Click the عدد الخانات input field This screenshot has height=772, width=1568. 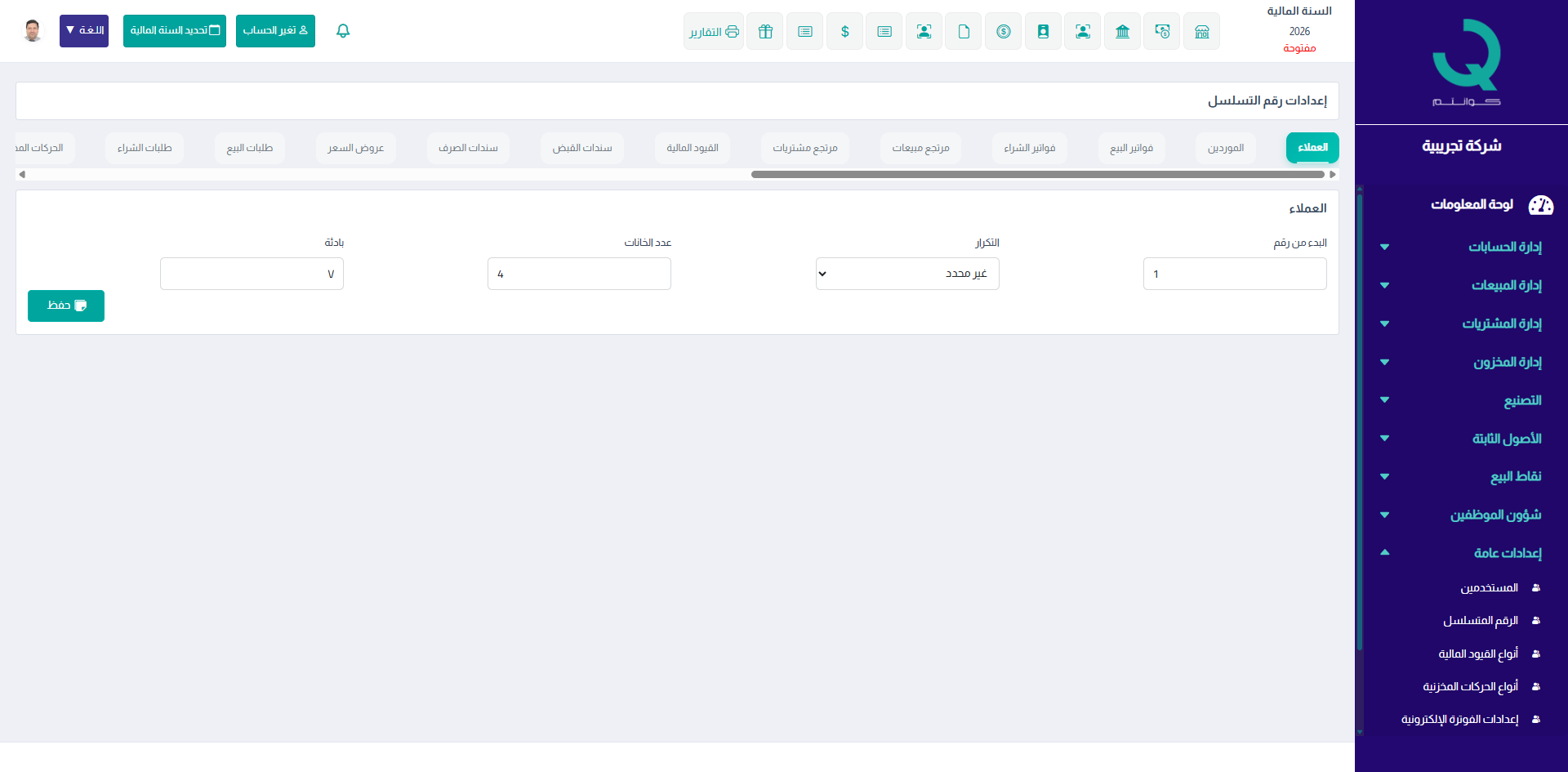click(x=579, y=274)
